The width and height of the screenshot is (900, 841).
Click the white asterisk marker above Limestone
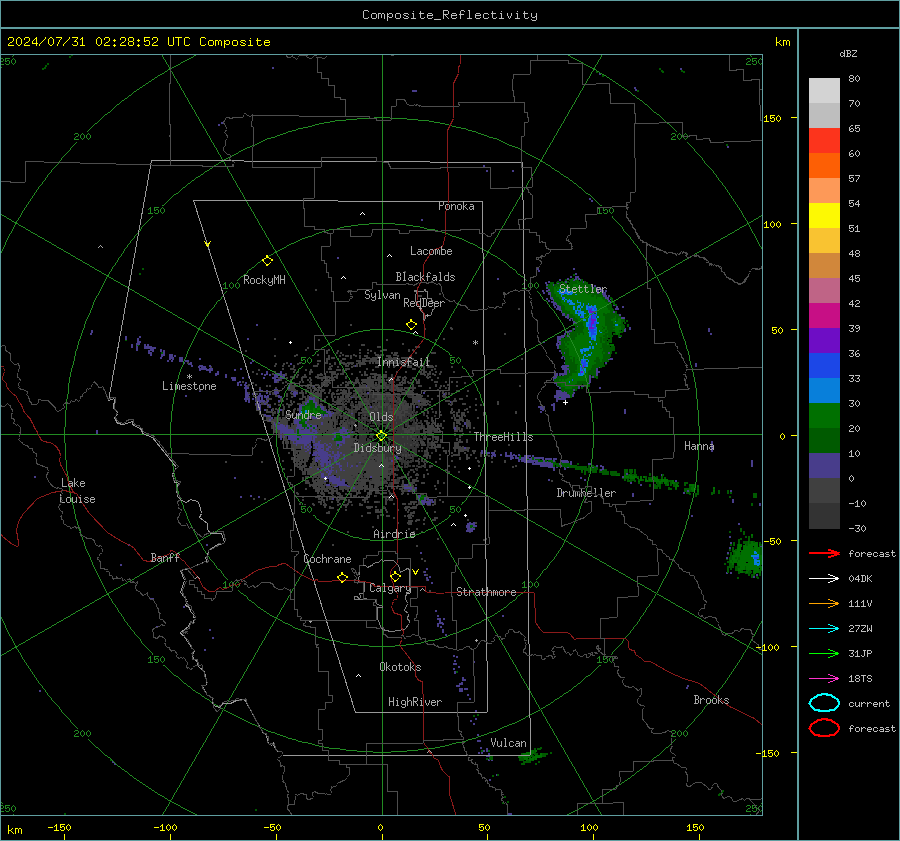pyautogui.click(x=189, y=377)
